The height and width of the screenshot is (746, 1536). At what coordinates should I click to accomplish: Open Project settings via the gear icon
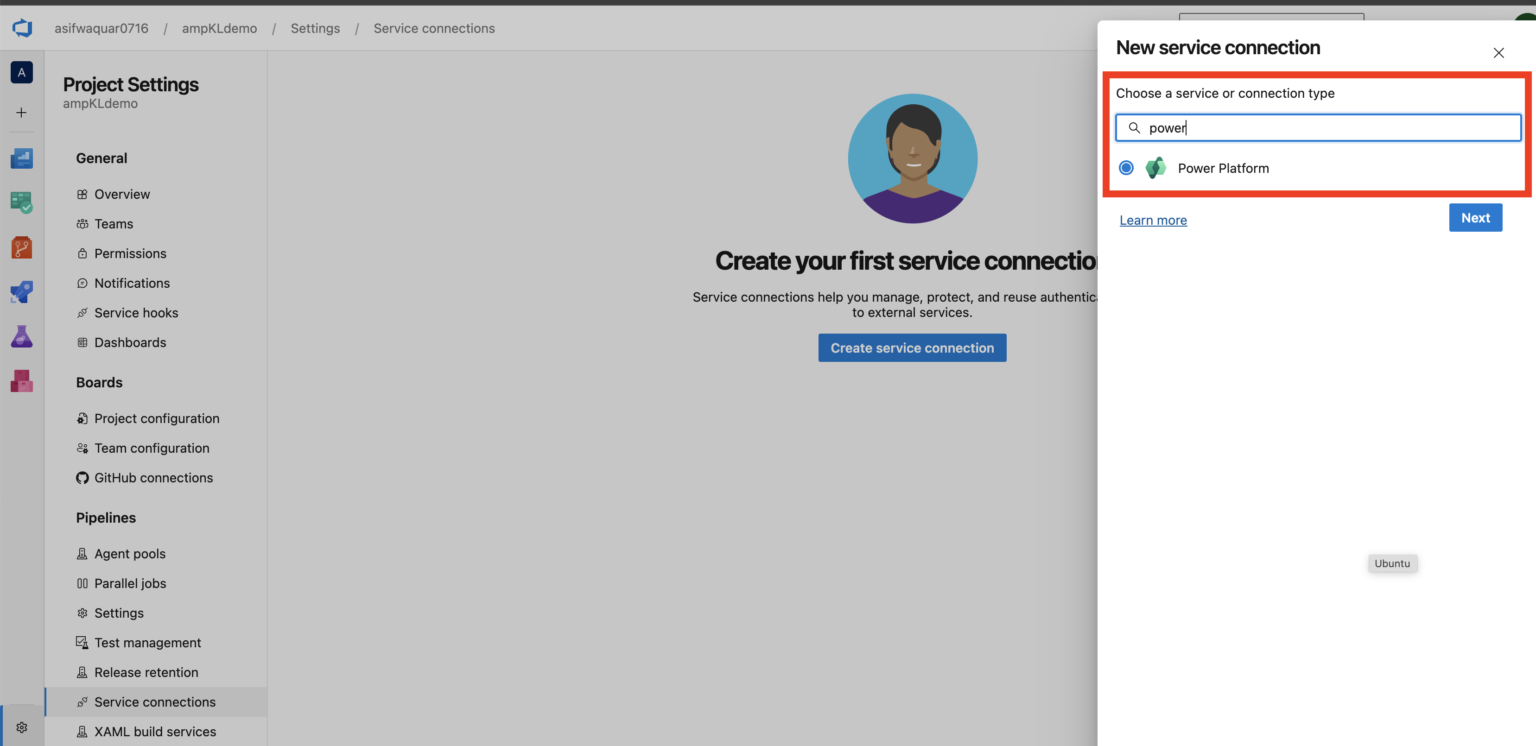[21, 727]
